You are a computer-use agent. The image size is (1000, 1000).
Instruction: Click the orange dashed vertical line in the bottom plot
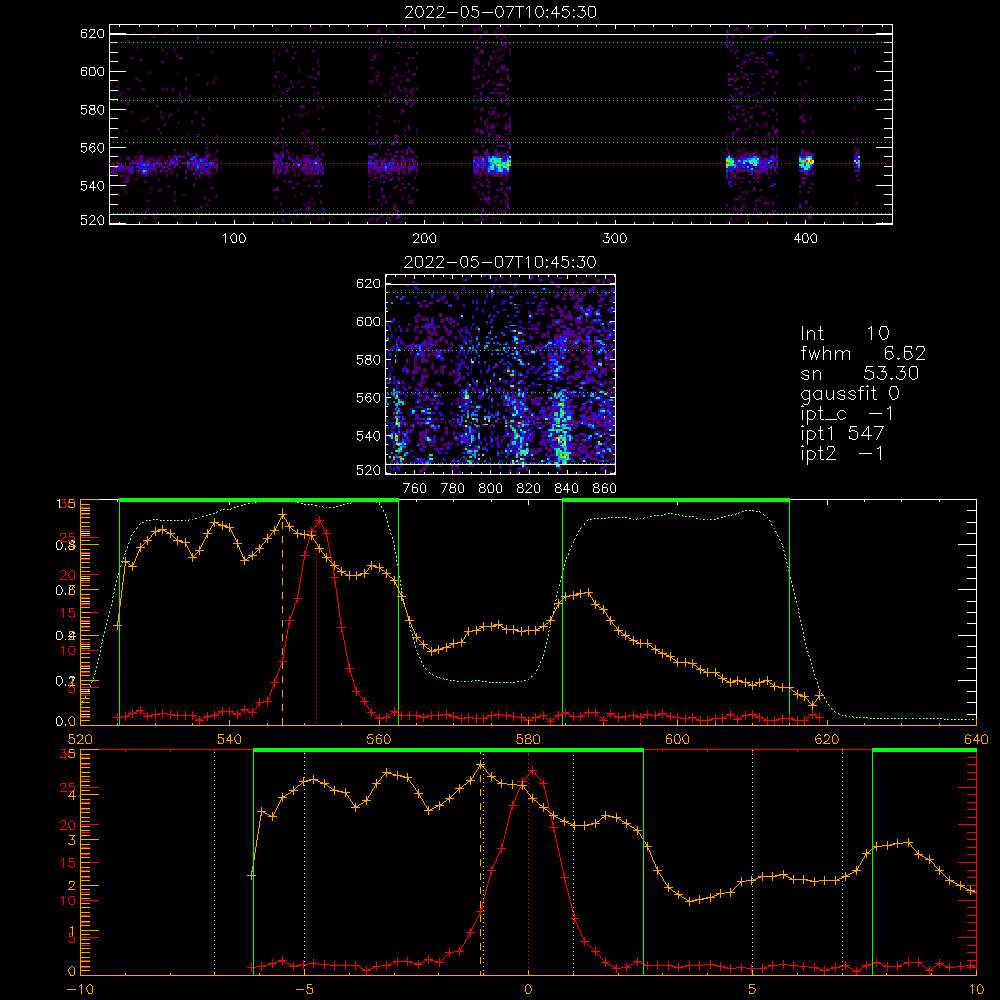point(480,869)
